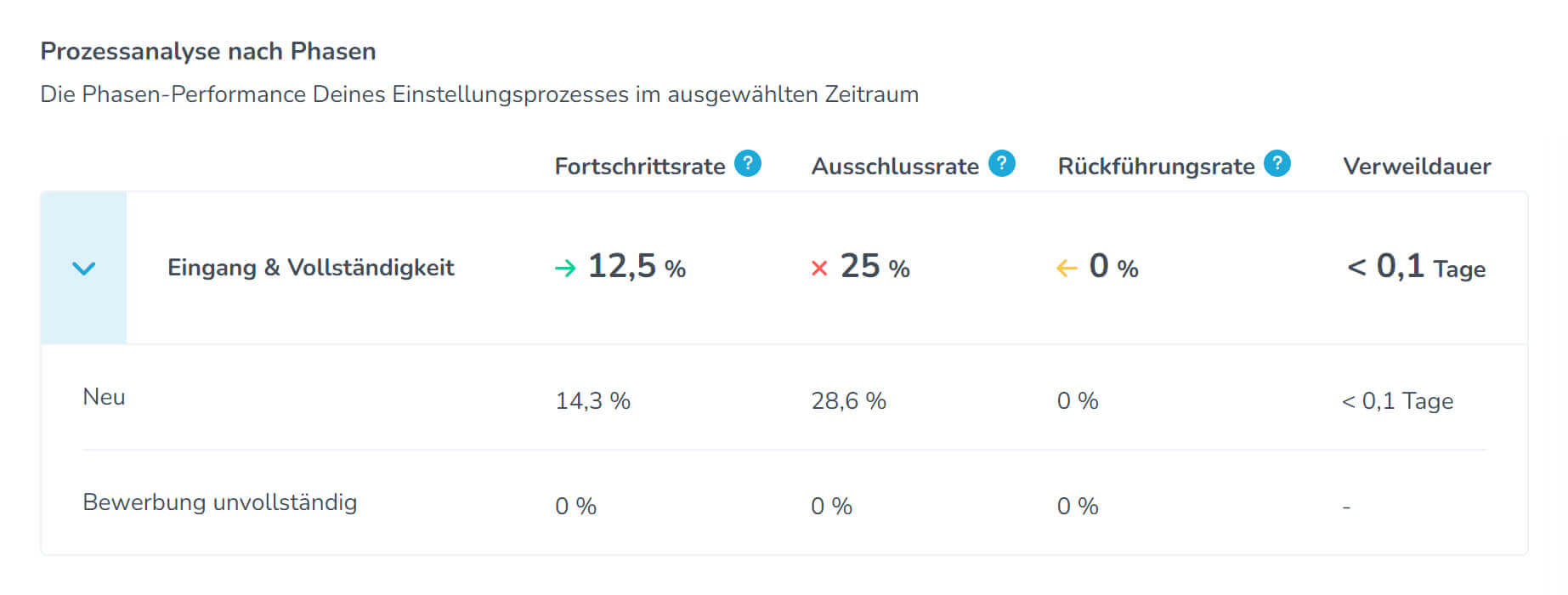Collapse the Eingang & Vollständigkeit phase chevron

83,269
